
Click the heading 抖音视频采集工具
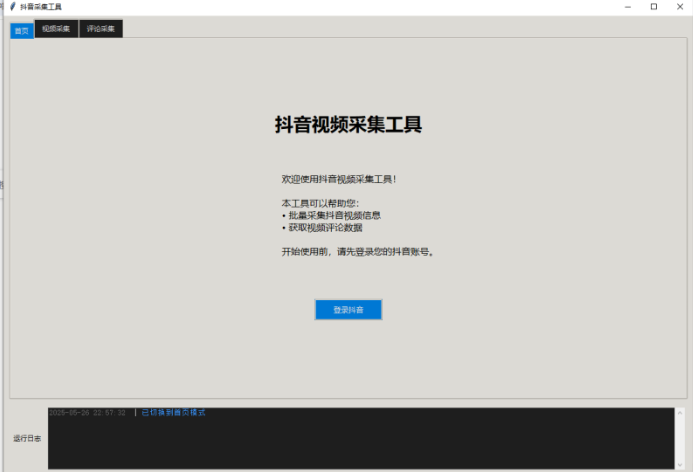point(348,125)
